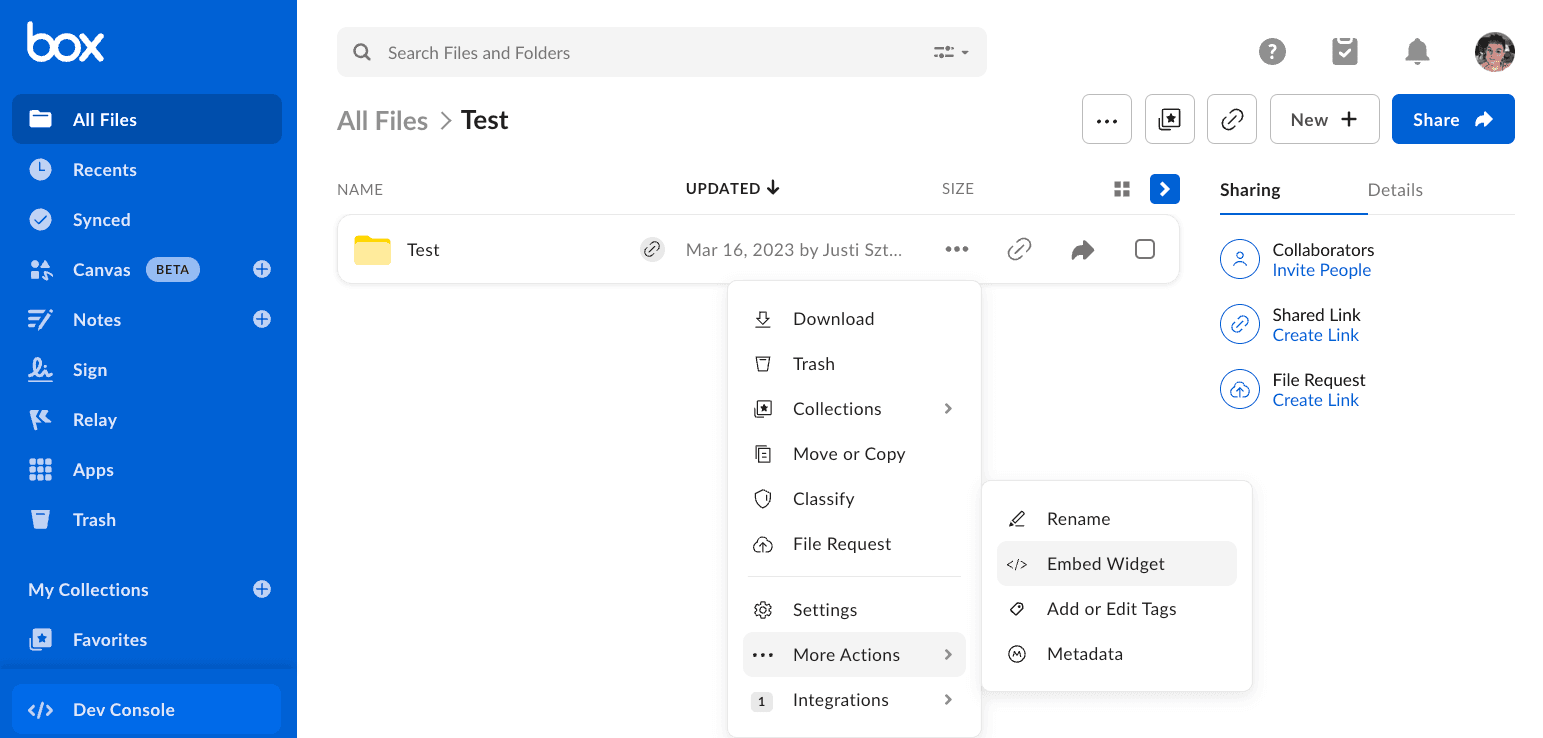Click the Box logo
The width and height of the screenshot is (1543, 738).
point(66,42)
